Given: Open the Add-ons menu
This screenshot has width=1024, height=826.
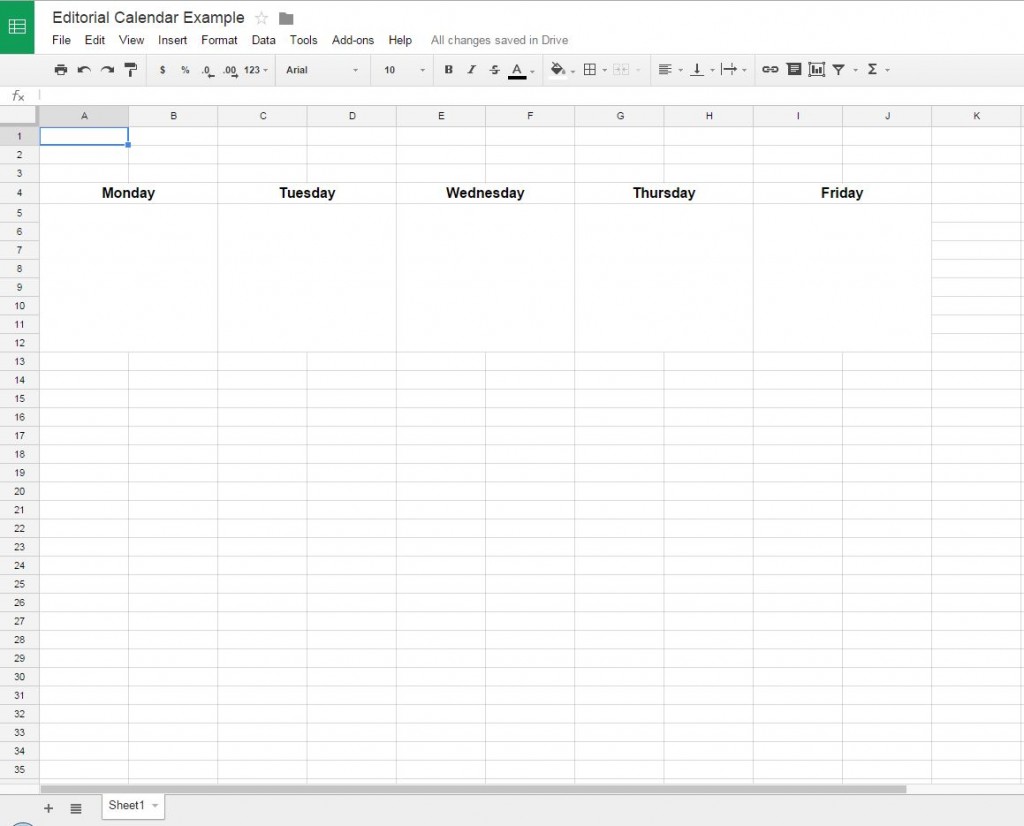Looking at the screenshot, I should pyautogui.click(x=353, y=40).
